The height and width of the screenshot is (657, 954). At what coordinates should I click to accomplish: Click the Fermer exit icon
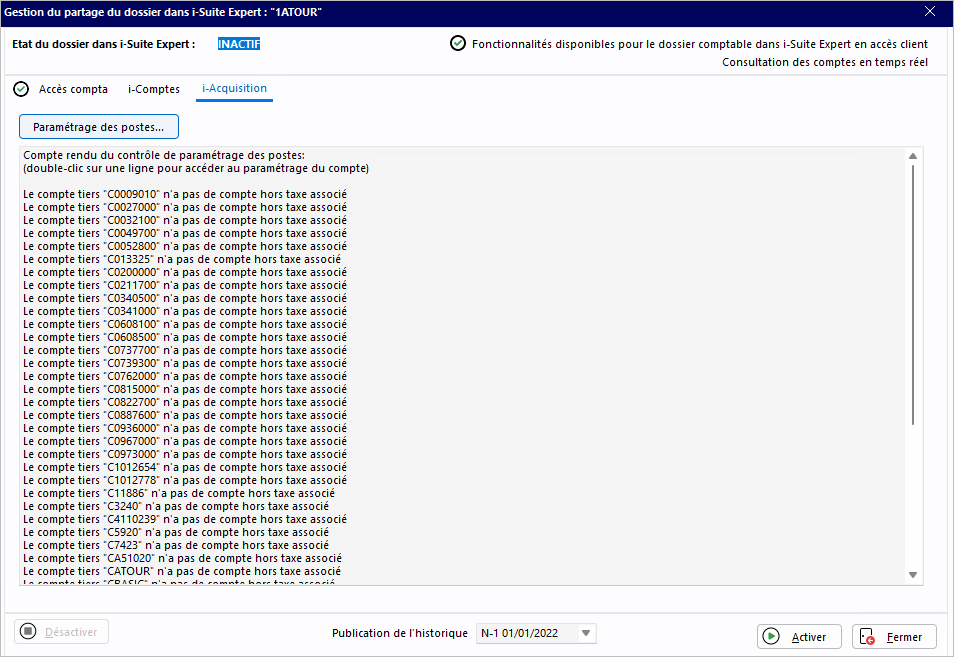[867, 637]
